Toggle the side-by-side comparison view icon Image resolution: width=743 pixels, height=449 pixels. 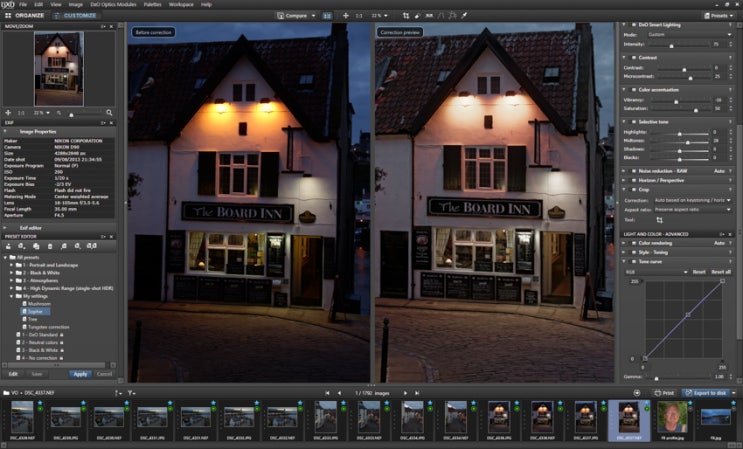(x=327, y=16)
